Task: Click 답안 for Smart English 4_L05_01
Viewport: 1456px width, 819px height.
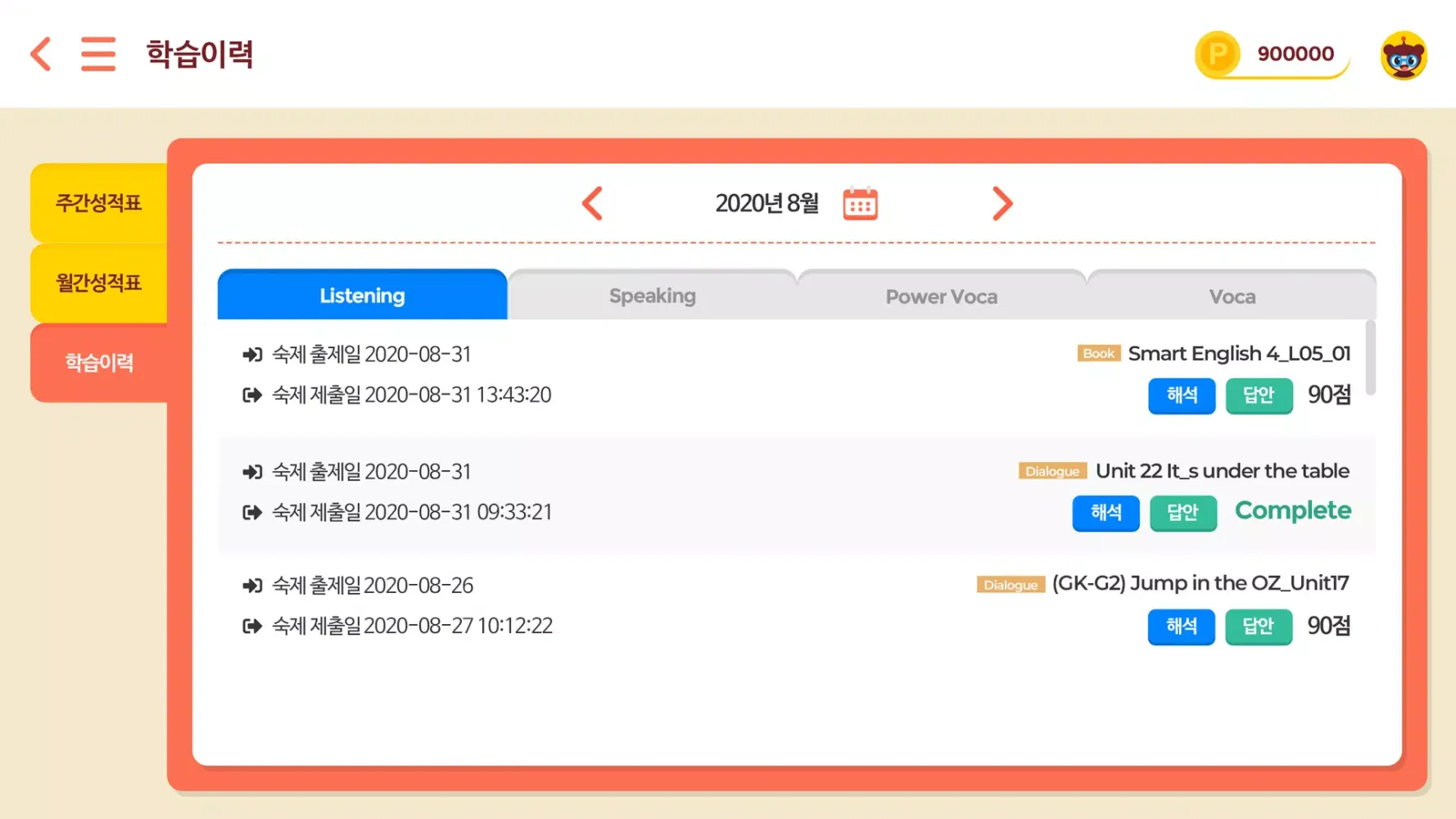Action: [x=1259, y=396]
